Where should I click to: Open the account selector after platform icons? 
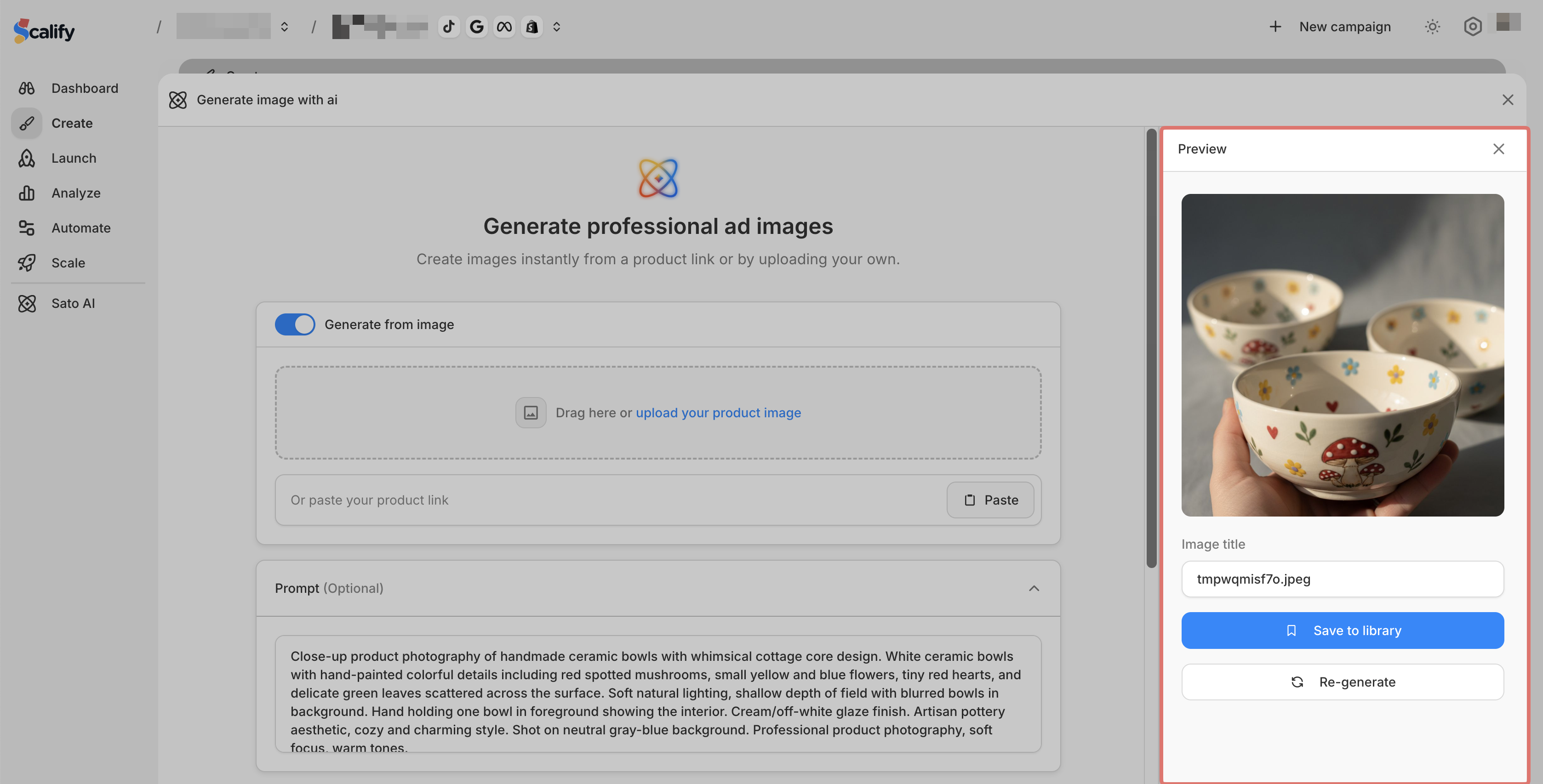556,26
